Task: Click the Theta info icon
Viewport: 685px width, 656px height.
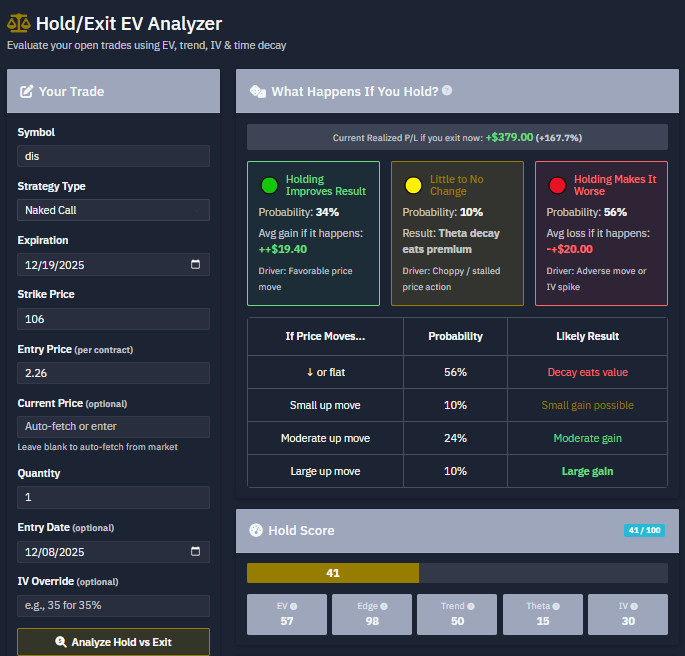Action: click(556, 606)
